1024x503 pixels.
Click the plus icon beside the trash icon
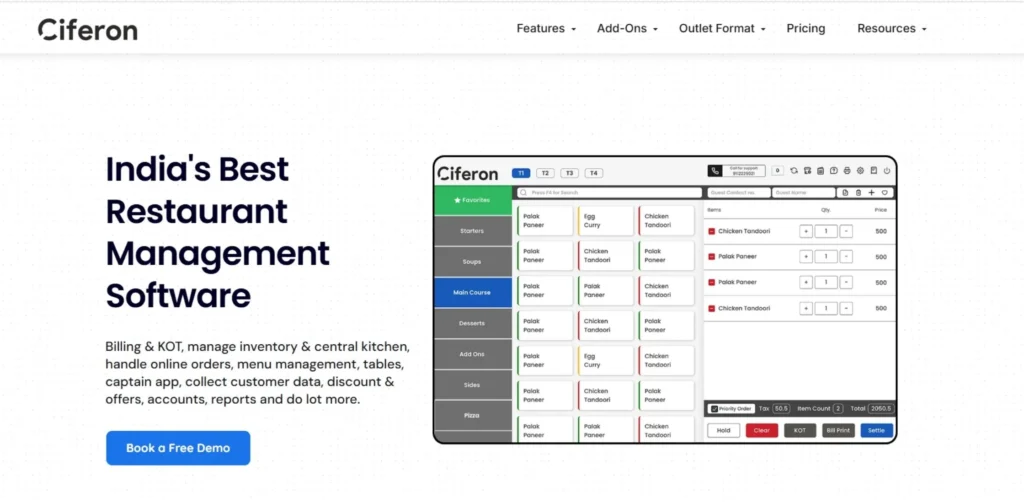871,193
